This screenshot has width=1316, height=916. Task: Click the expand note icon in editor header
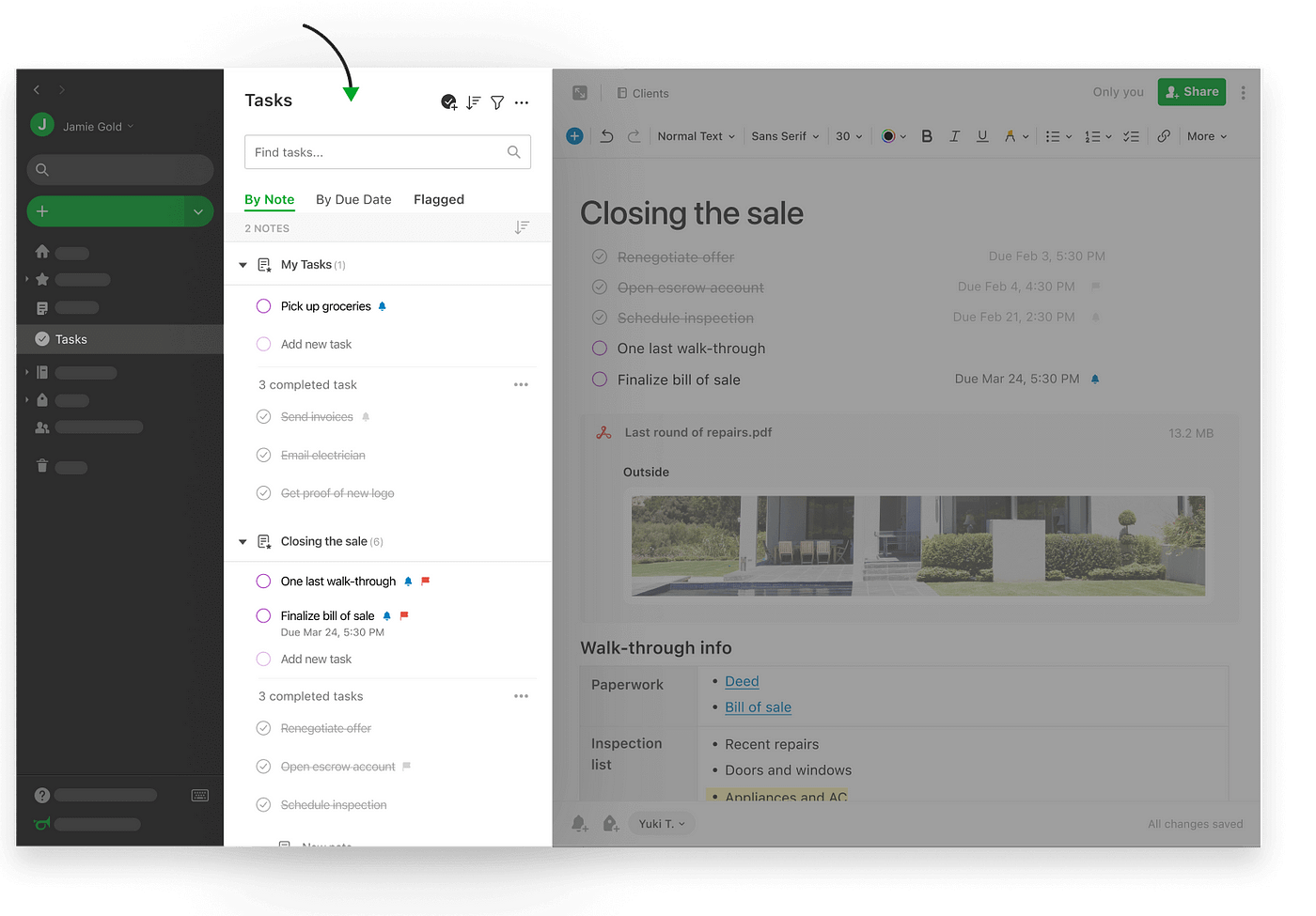(x=580, y=93)
